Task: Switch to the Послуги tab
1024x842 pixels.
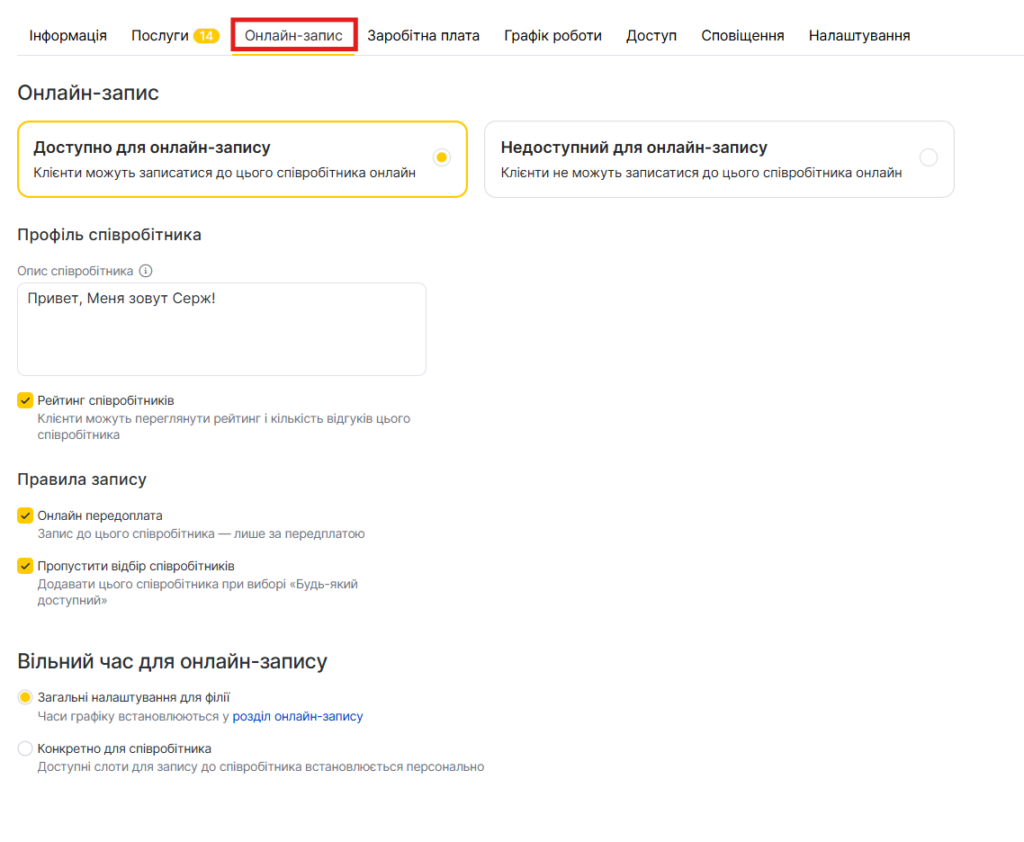Action: tap(160, 36)
